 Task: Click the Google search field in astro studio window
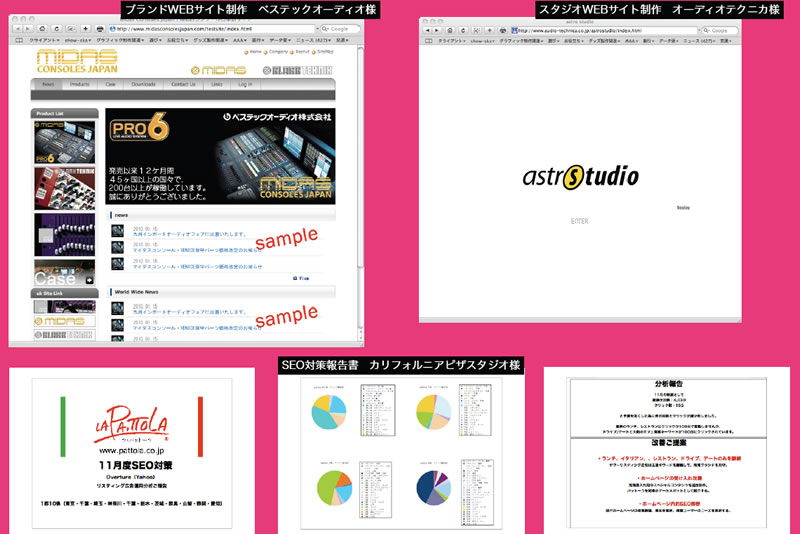(720, 31)
